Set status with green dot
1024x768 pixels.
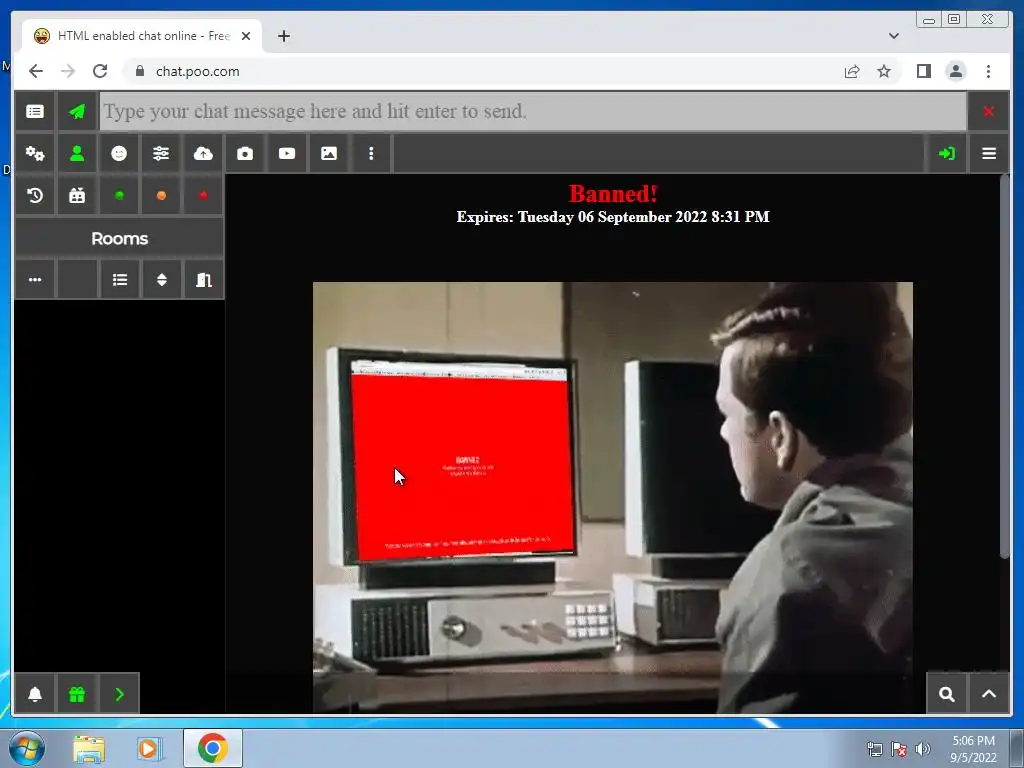[119, 195]
